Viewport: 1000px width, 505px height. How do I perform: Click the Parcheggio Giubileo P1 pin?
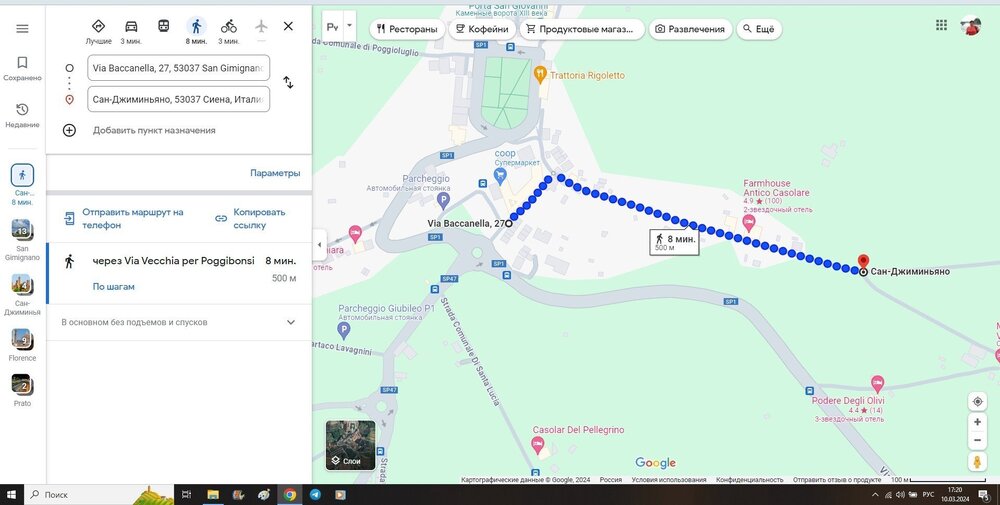coord(344,330)
